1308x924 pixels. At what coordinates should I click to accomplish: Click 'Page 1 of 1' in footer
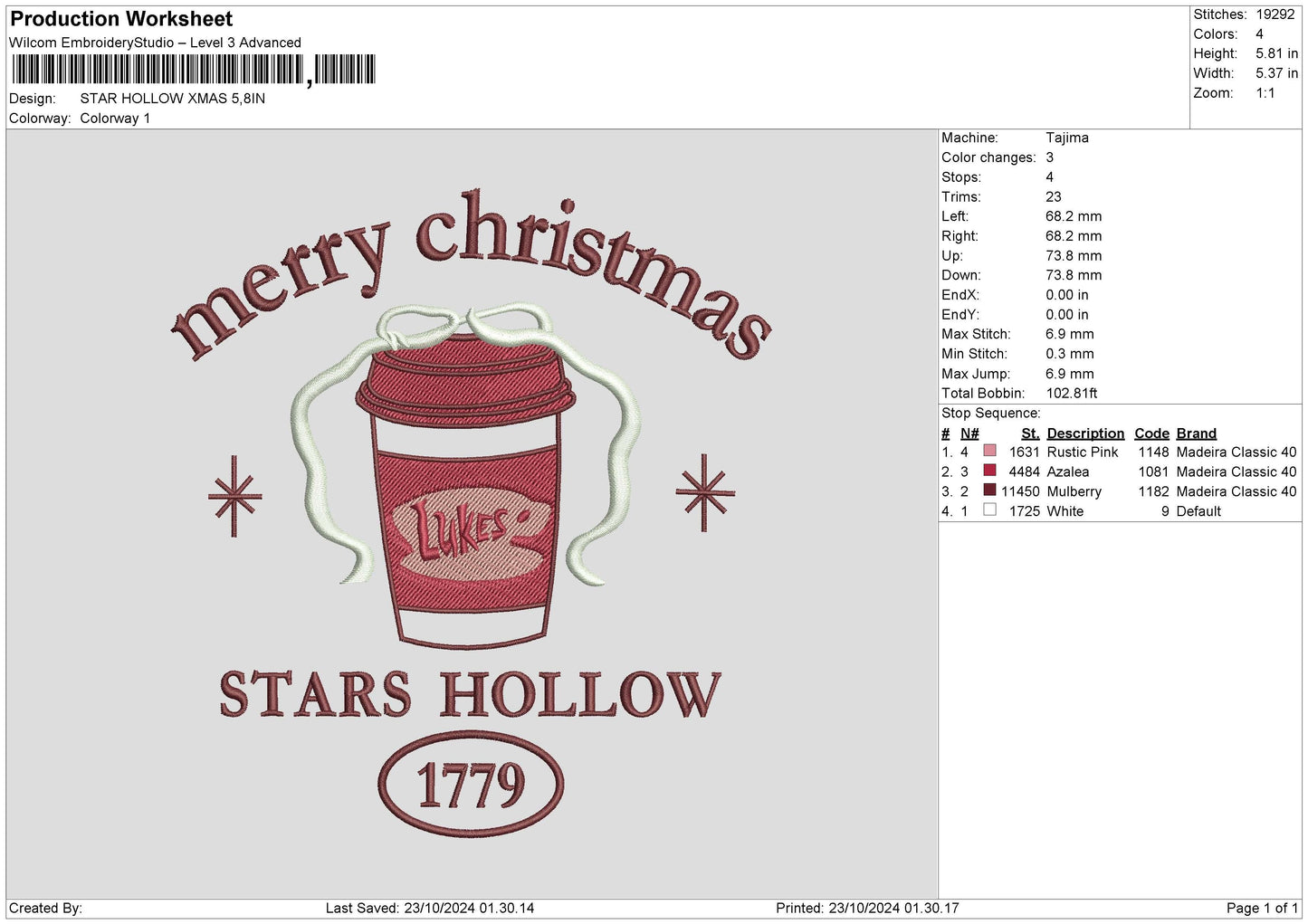point(1262,908)
